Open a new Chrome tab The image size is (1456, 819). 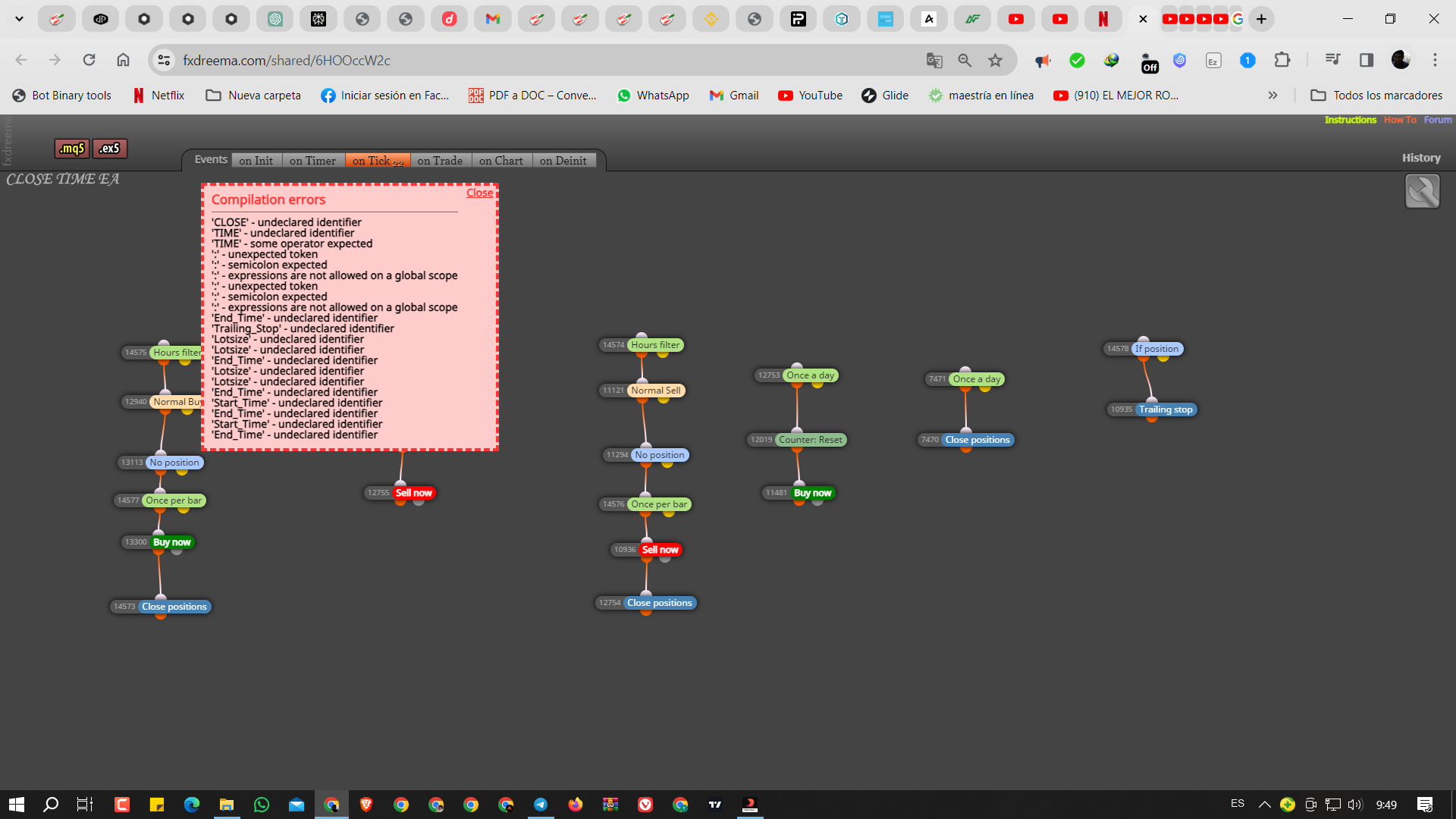pos(1261,19)
